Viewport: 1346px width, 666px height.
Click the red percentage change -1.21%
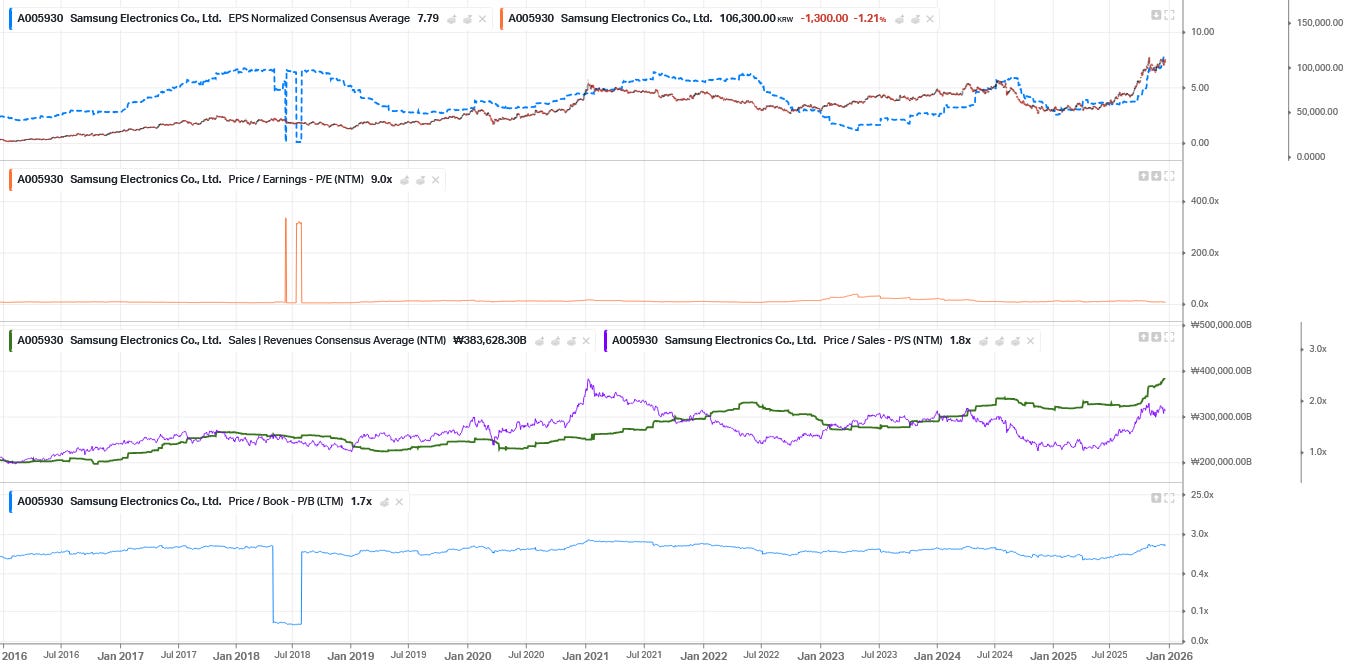pyautogui.click(x=870, y=19)
